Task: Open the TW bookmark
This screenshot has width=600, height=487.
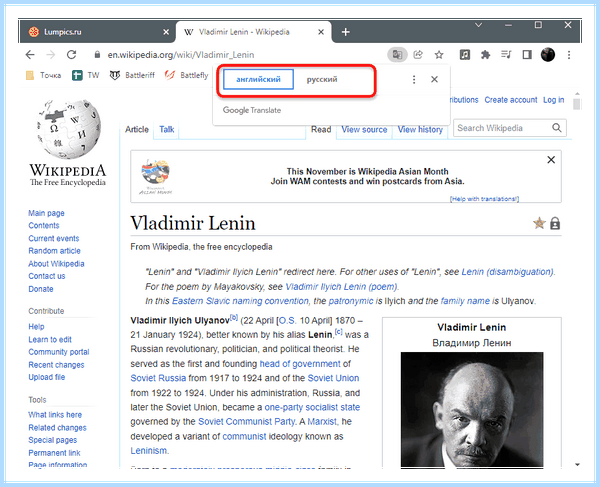Action: [86, 75]
